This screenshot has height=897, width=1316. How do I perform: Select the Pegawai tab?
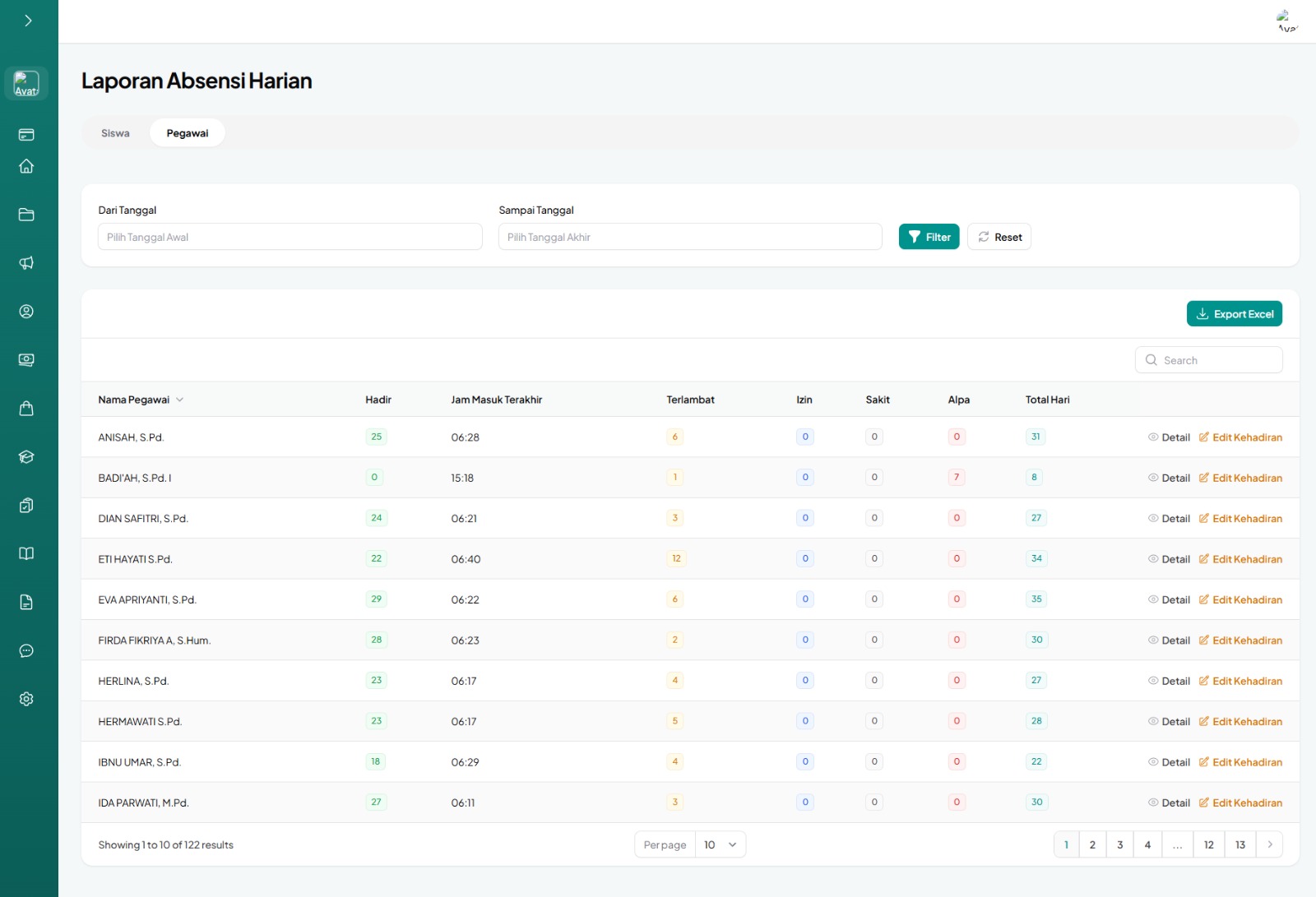pyautogui.click(x=188, y=133)
